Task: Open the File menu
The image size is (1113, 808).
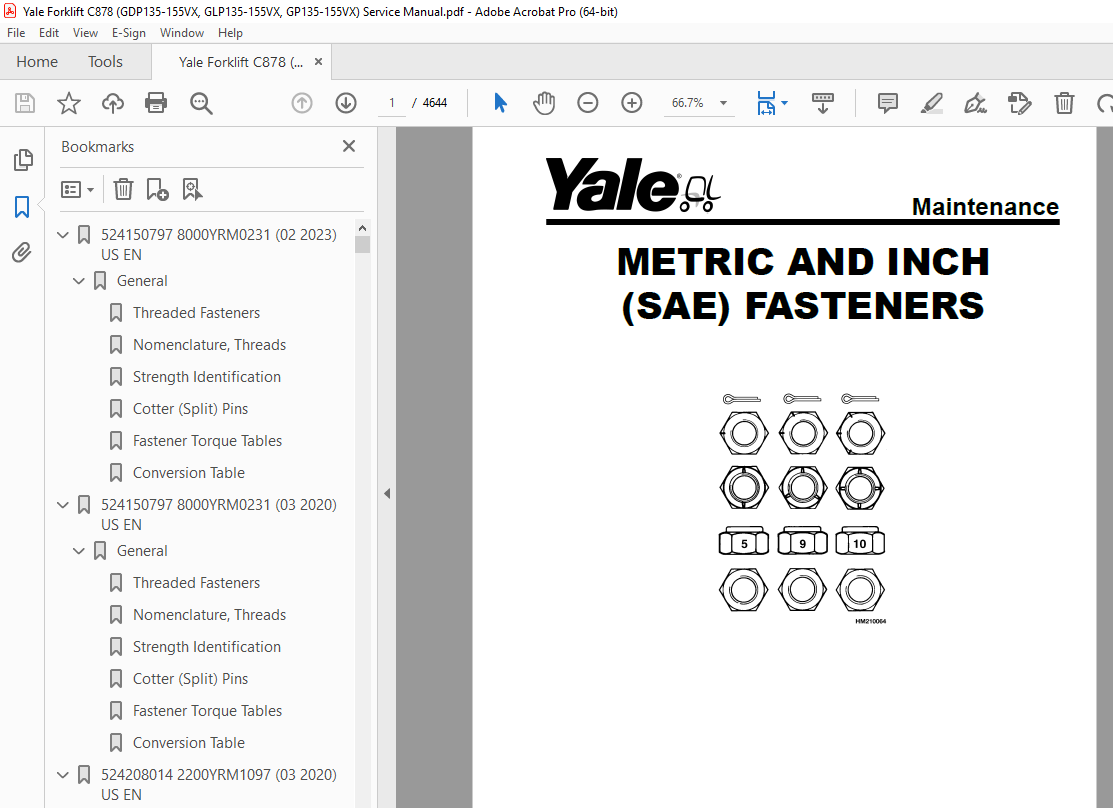Action: coord(16,33)
